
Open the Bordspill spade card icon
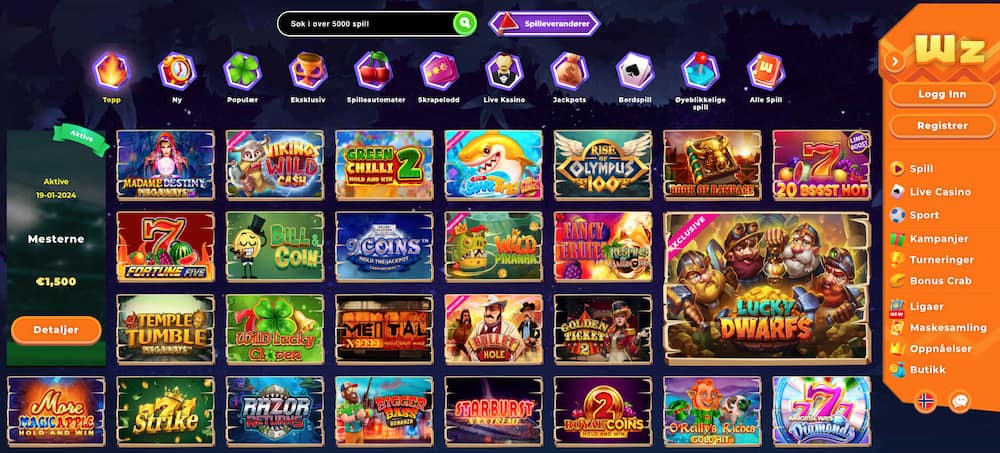point(635,70)
